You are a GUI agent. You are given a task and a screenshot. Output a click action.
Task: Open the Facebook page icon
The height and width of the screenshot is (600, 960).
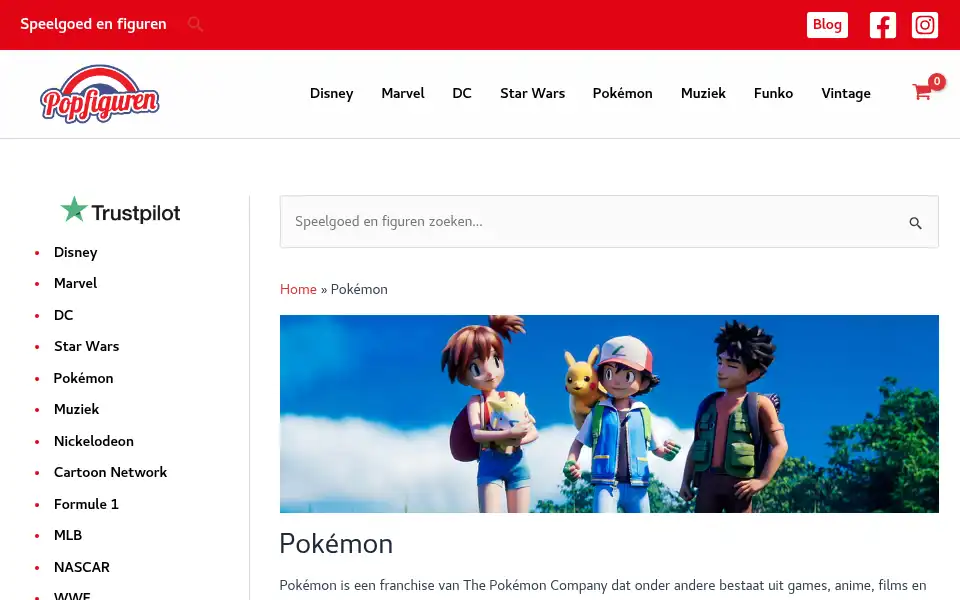(x=882, y=25)
